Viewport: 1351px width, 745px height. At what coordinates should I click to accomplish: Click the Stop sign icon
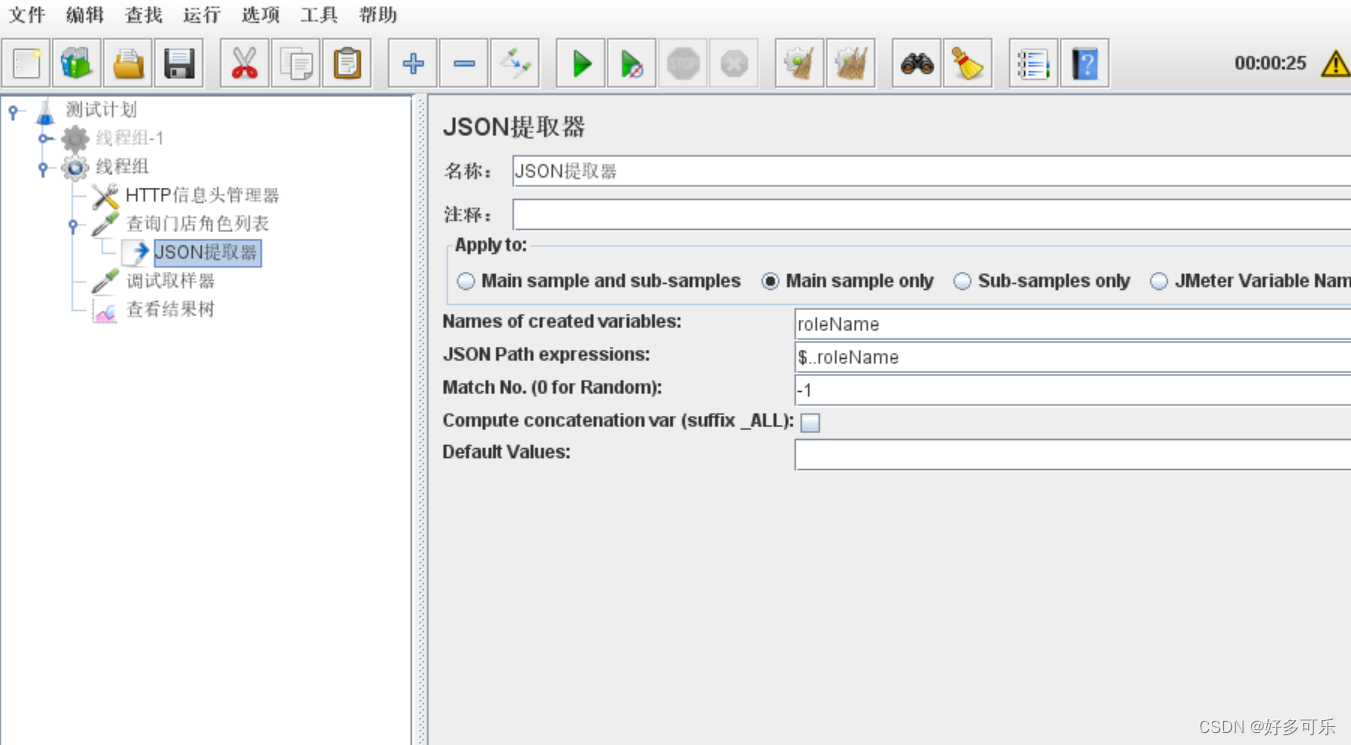[683, 64]
